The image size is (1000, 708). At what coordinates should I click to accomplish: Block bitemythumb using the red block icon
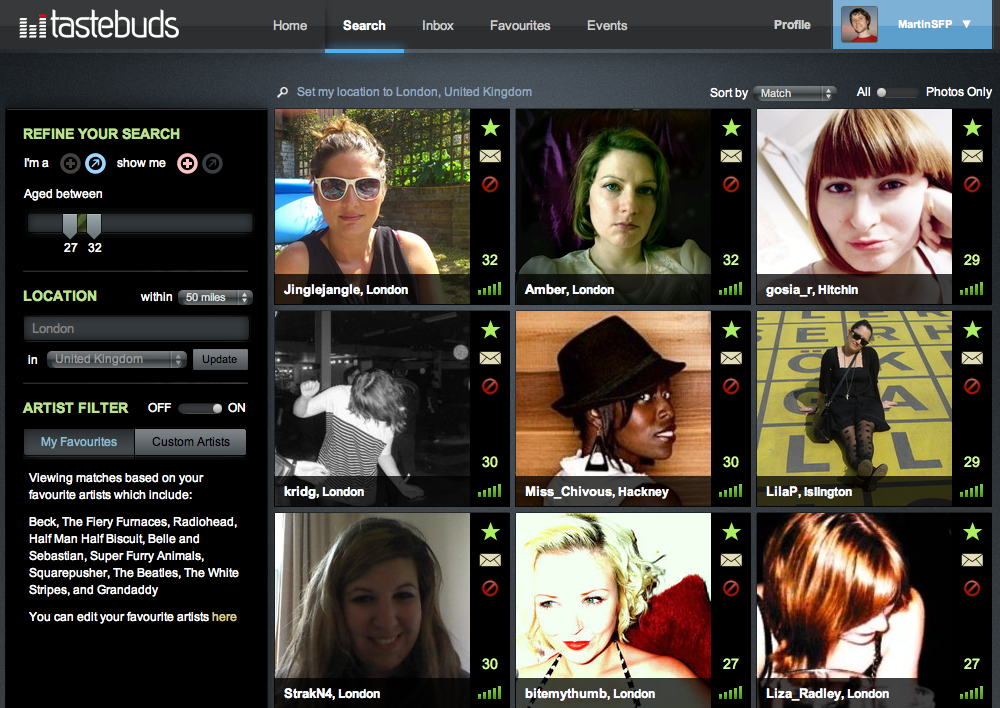[731, 588]
